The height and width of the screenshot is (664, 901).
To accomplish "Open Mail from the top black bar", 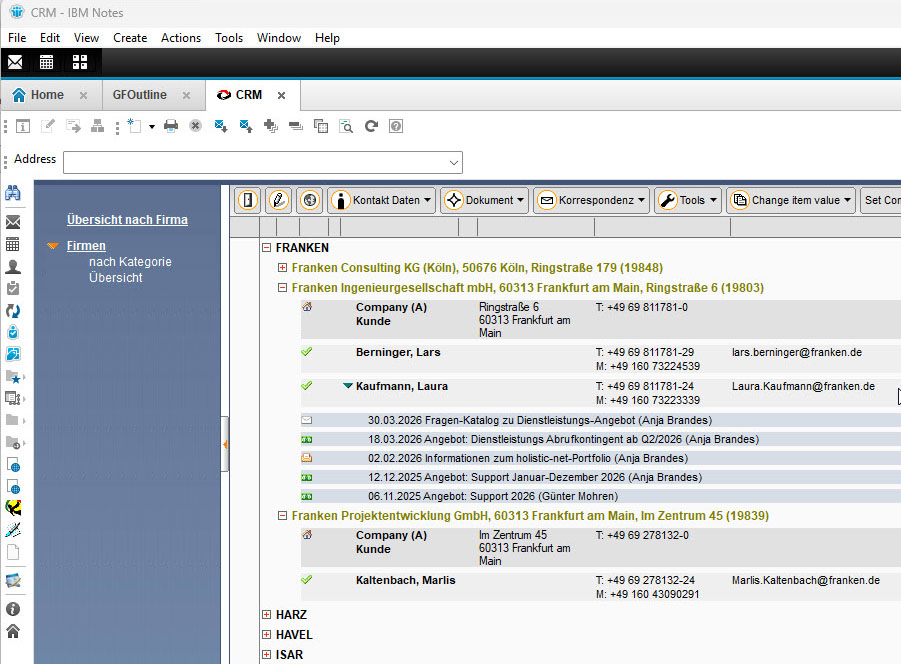I will tap(15, 62).
